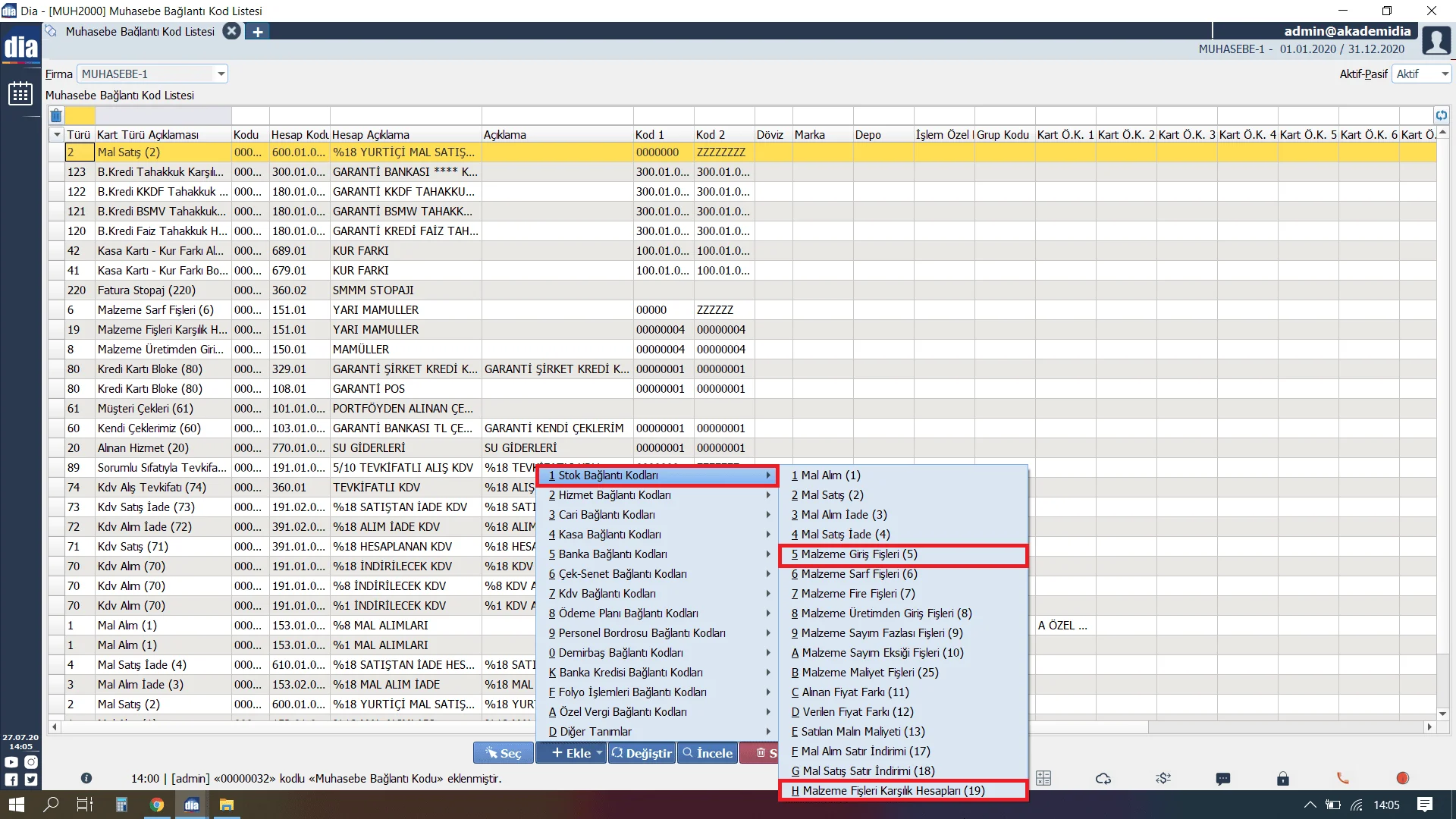1456x819 pixels.
Task: Choose Malzeme Fire Fişleri (7)
Action: coord(903,594)
